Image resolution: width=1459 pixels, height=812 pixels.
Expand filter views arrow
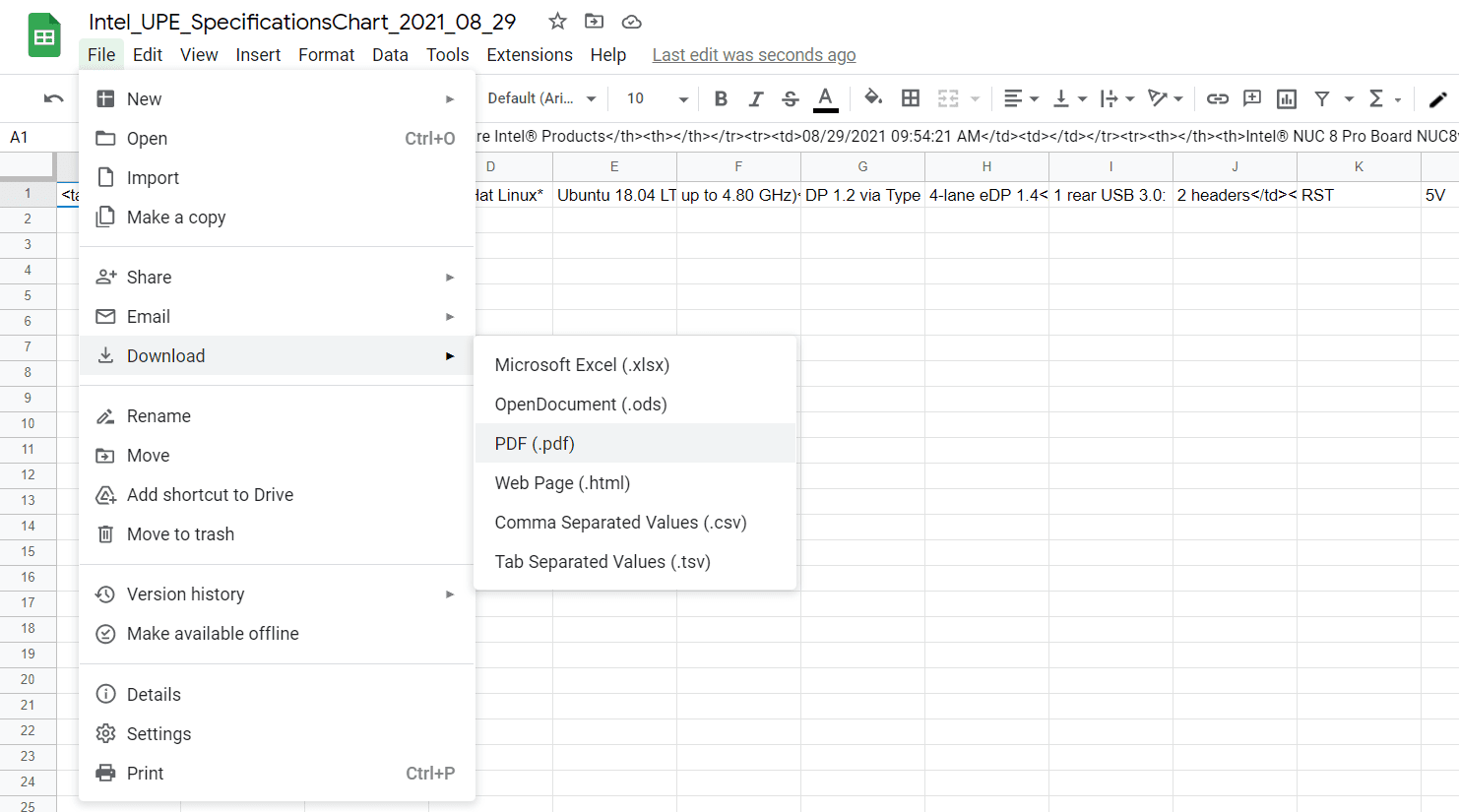pyautogui.click(x=1349, y=98)
